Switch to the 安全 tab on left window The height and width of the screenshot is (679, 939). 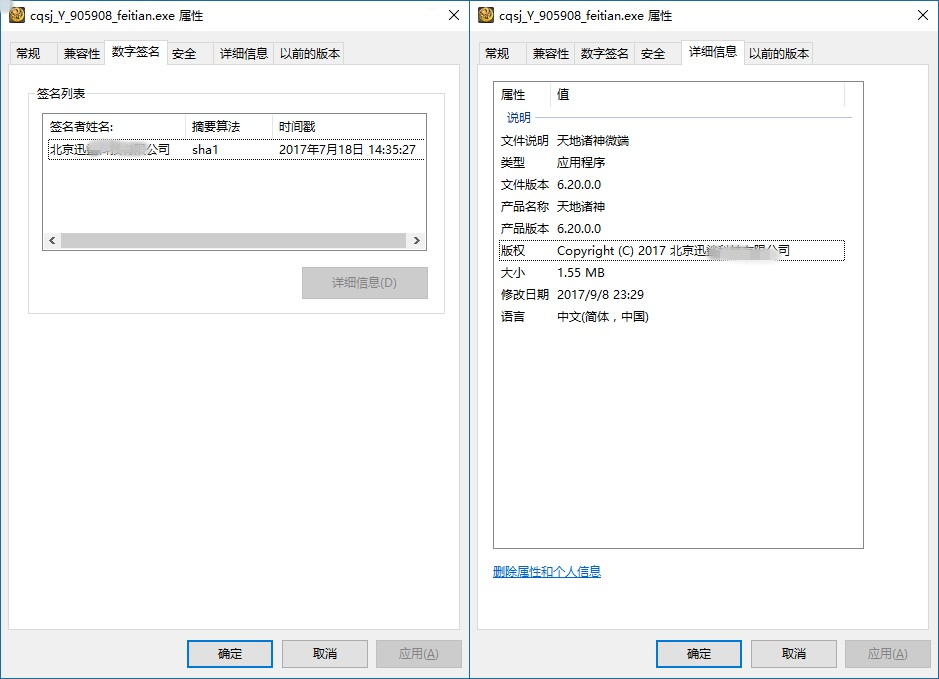185,52
